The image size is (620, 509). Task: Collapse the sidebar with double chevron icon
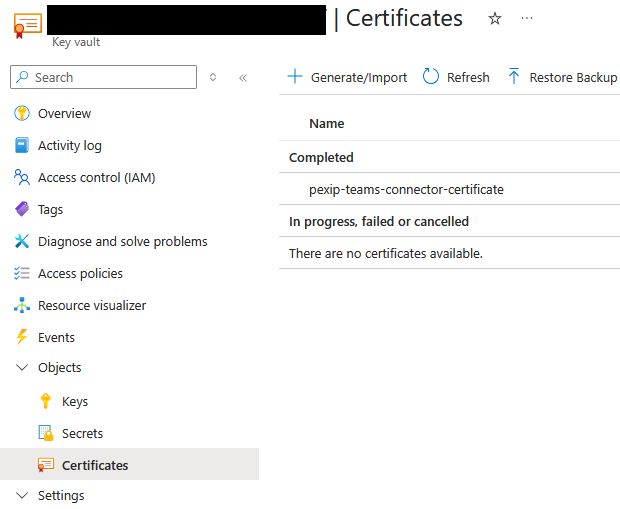click(243, 77)
